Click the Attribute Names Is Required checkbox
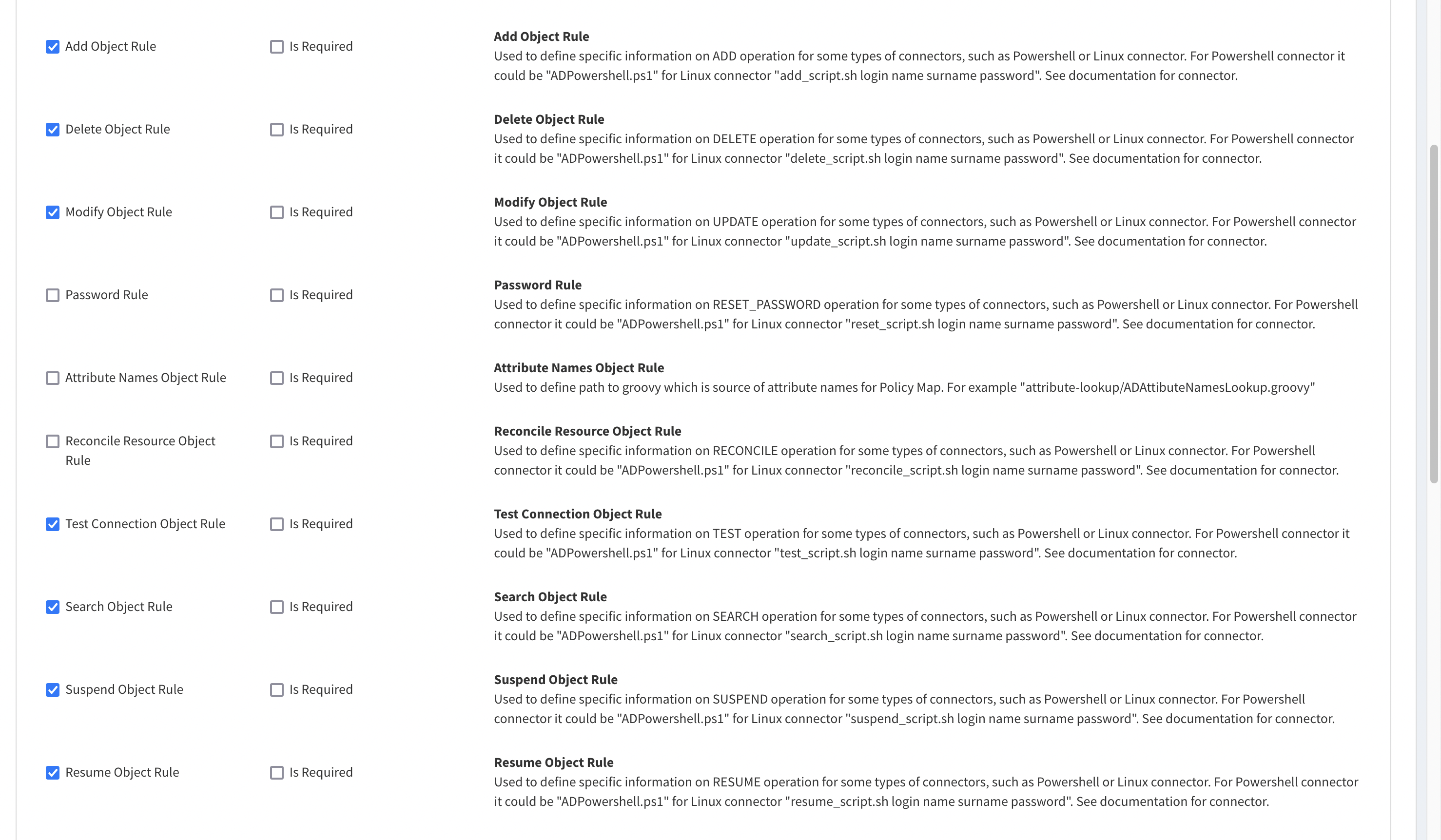This screenshot has height=840, width=1441. tap(277, 378)
